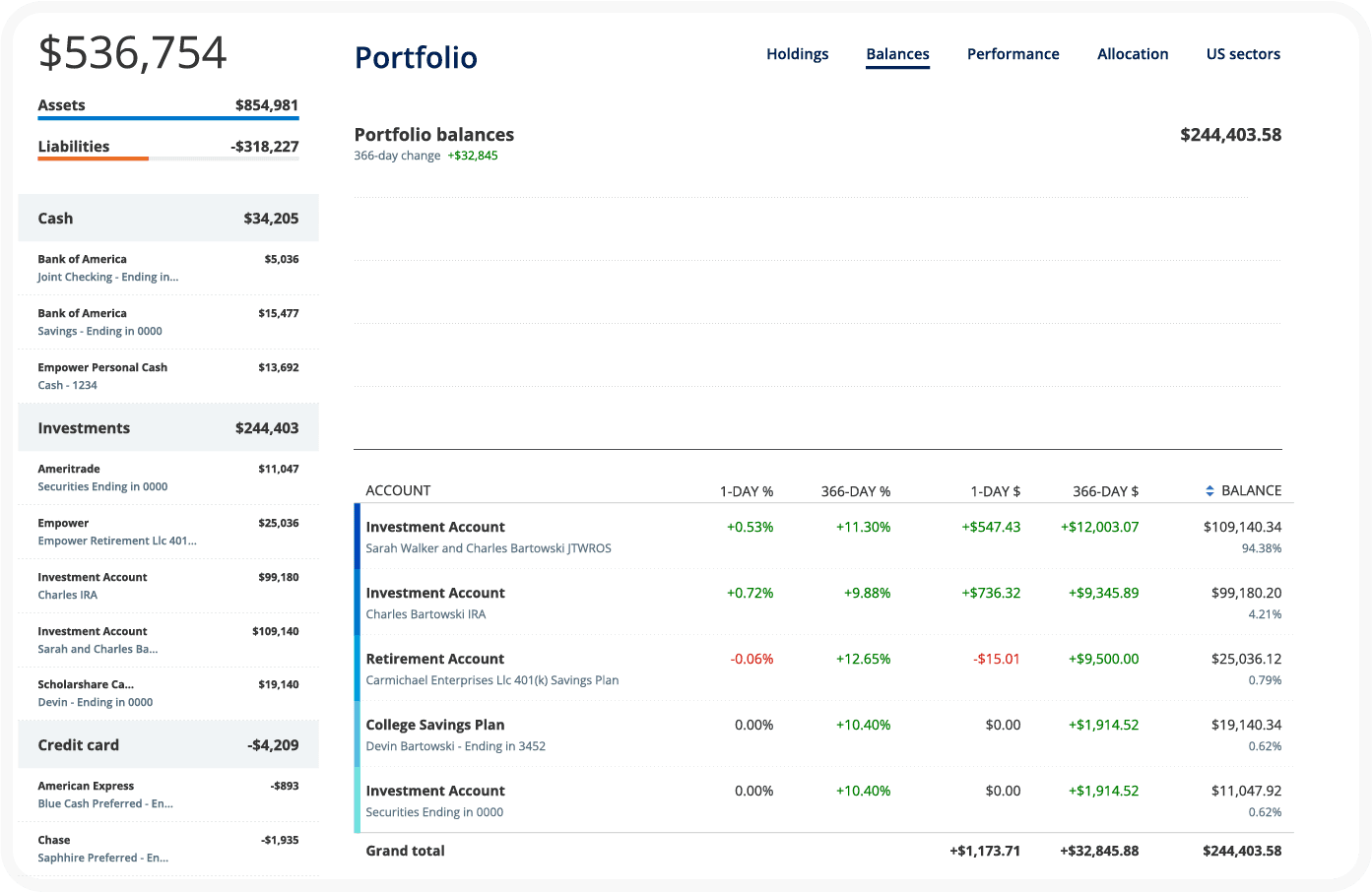
Task: Sort table by 1-DAY $ column
Action: click(996, 490)
